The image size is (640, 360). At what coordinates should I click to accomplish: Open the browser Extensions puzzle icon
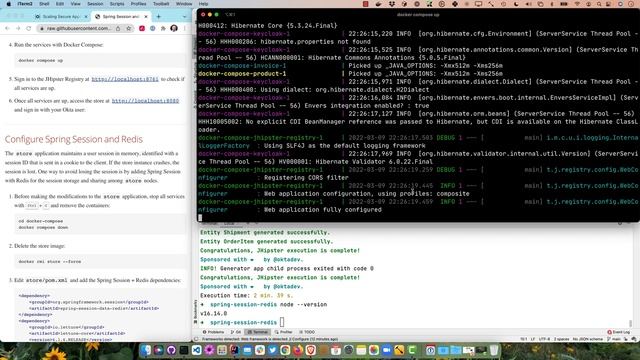point(163,28)
